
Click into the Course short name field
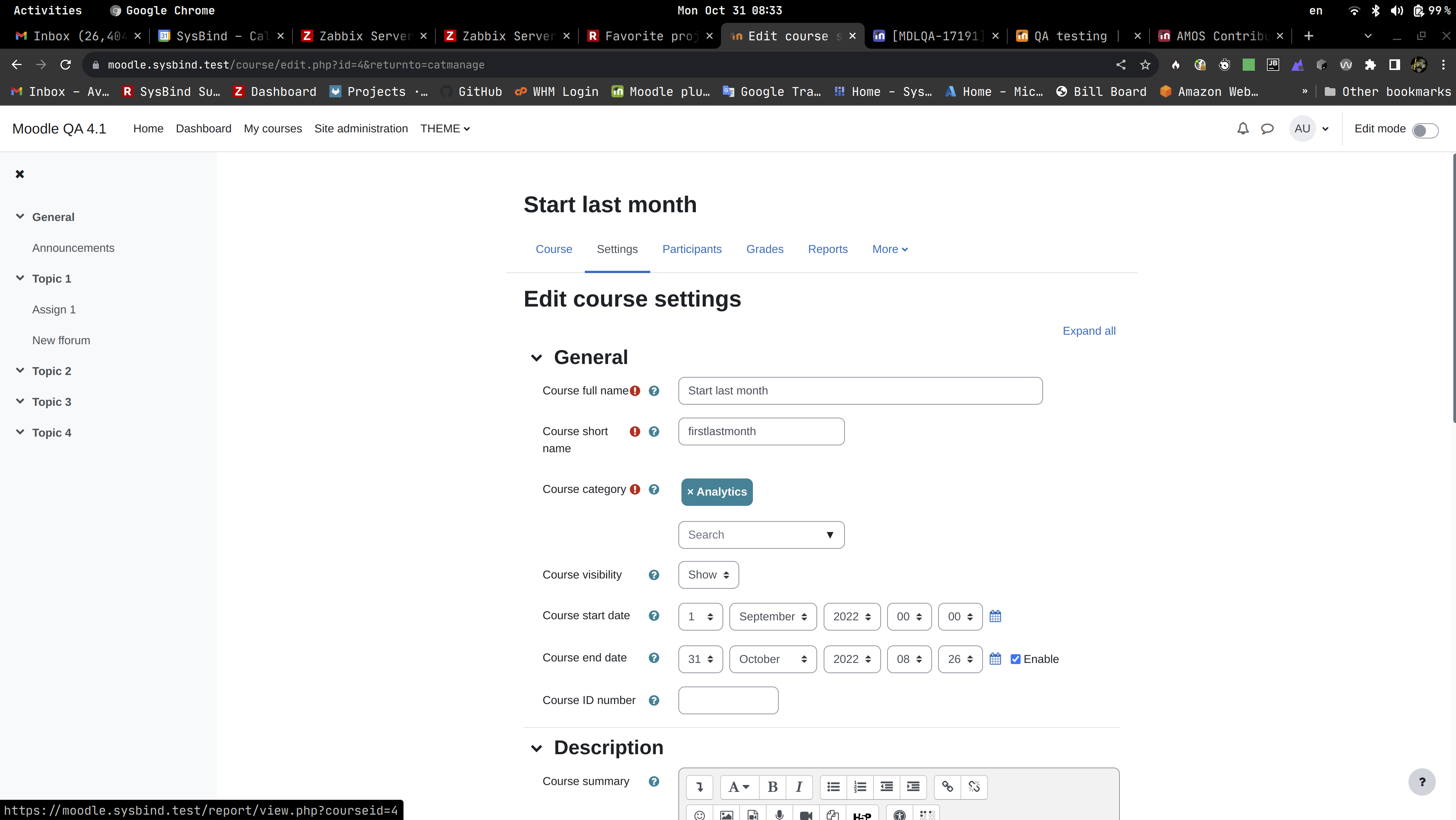point(761,432)
